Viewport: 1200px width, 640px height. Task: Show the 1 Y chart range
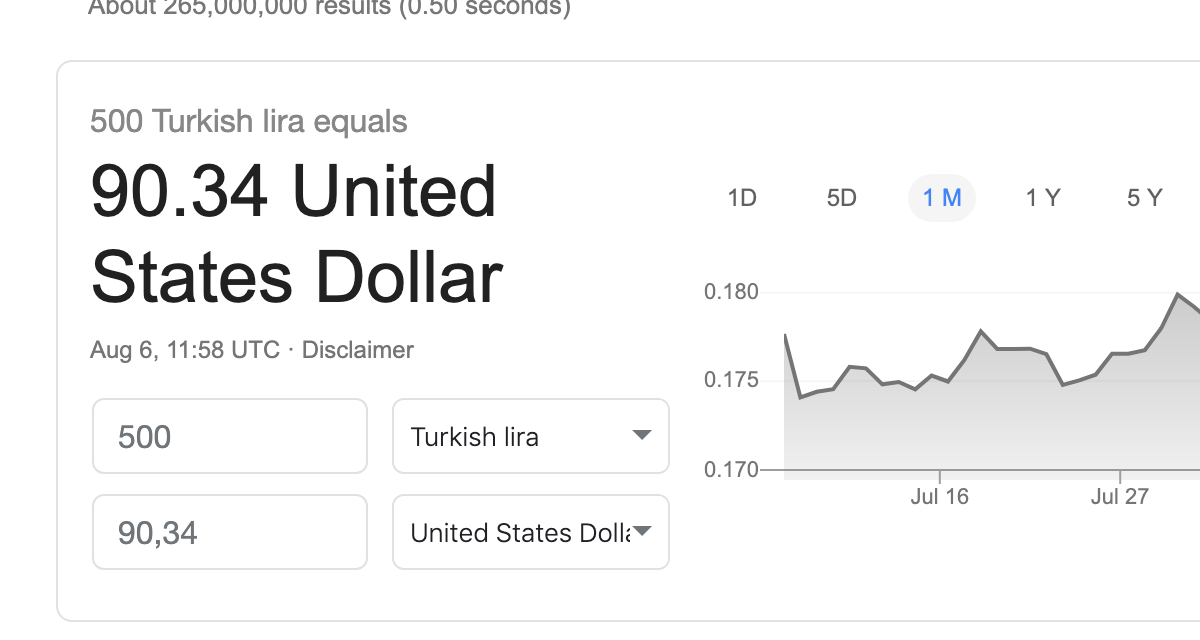(x=1042, y=198)
